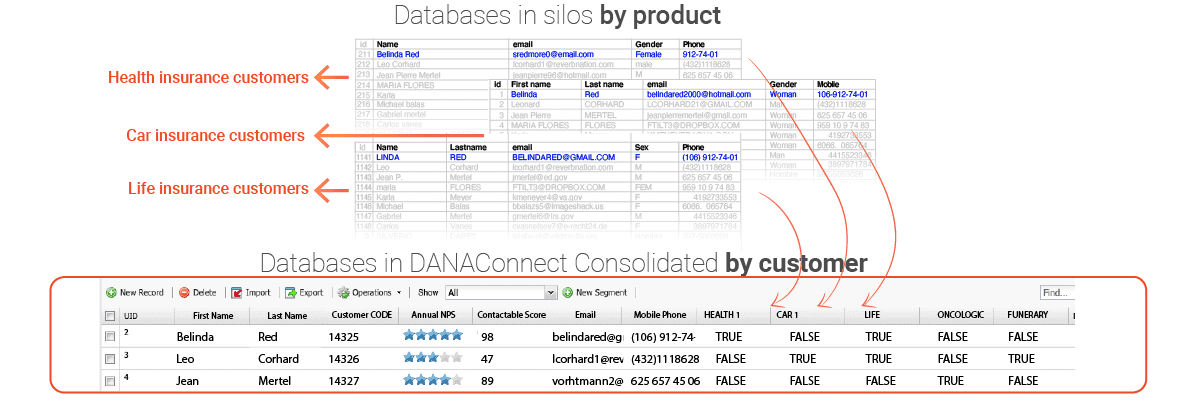Check the checkbox for Leo's row
Viewport: 1201px width, 401px height.
[x=110, y=359]
